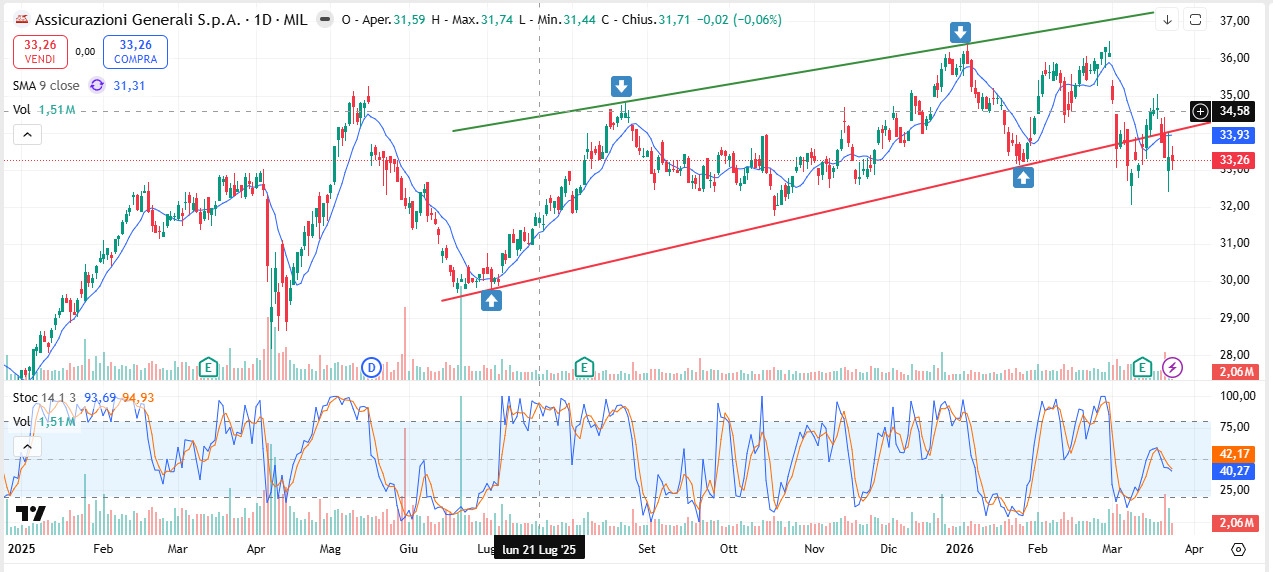Click the SMA indicator refresh icon
This screenshot has width=1273, height=572.
click(x=97, y=86)
